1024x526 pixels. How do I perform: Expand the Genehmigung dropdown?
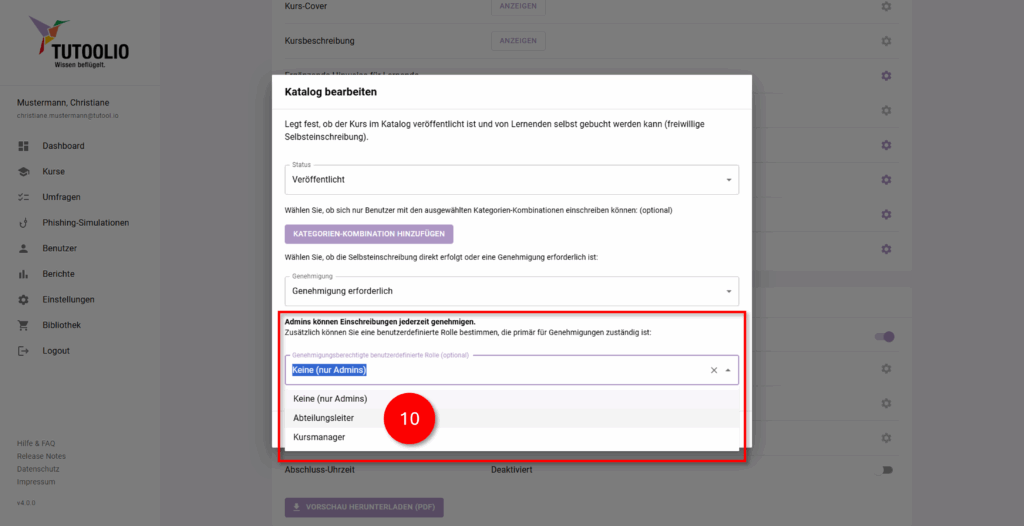point(513,291)
